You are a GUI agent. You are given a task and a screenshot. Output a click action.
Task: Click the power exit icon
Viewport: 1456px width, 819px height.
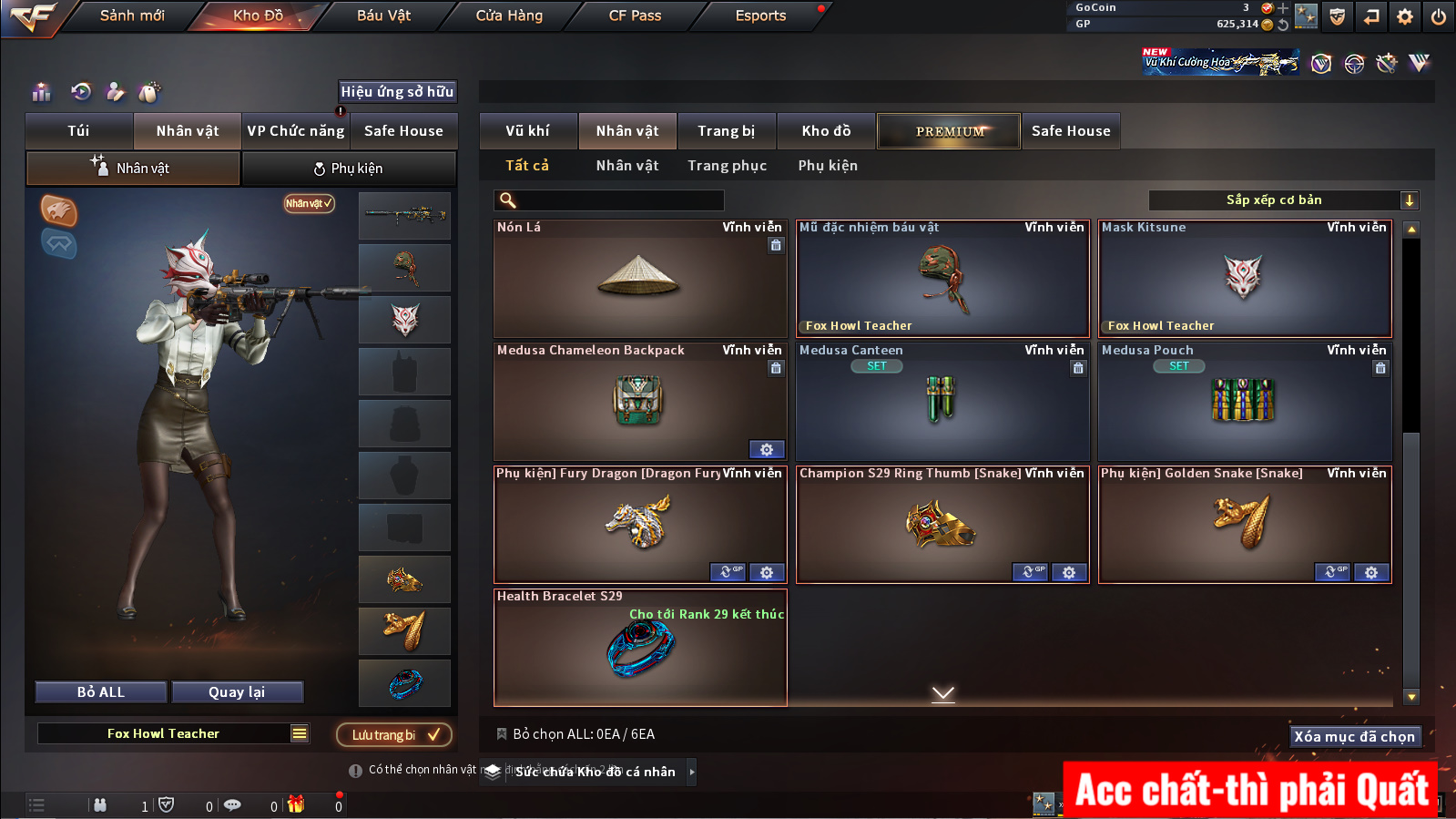(1439, 16)
